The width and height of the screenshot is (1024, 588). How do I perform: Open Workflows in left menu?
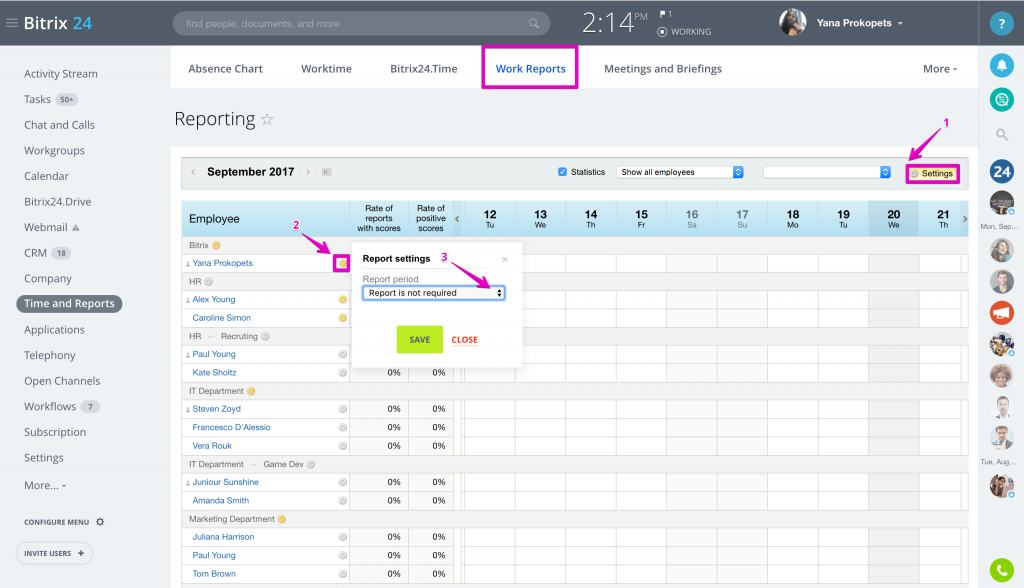point(50,406)
